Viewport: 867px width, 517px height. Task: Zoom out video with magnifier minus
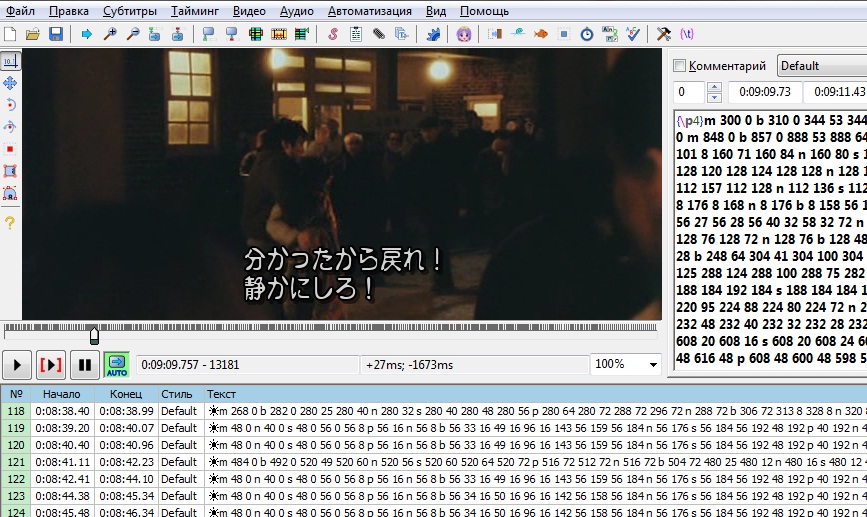pos(132,34)
